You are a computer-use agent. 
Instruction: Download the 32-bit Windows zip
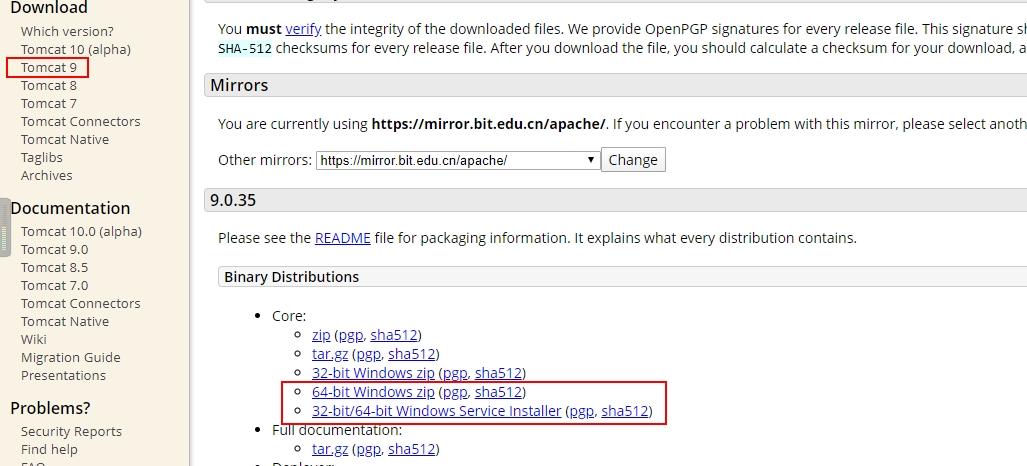[373, 373]
